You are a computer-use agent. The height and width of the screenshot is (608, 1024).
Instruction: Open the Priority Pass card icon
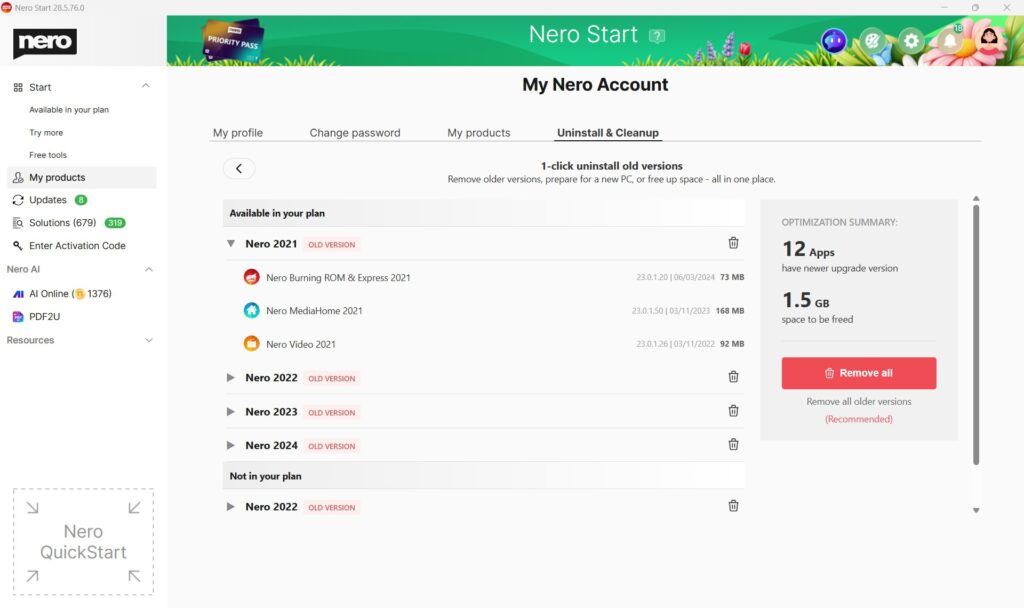click(x=234, y=40)
